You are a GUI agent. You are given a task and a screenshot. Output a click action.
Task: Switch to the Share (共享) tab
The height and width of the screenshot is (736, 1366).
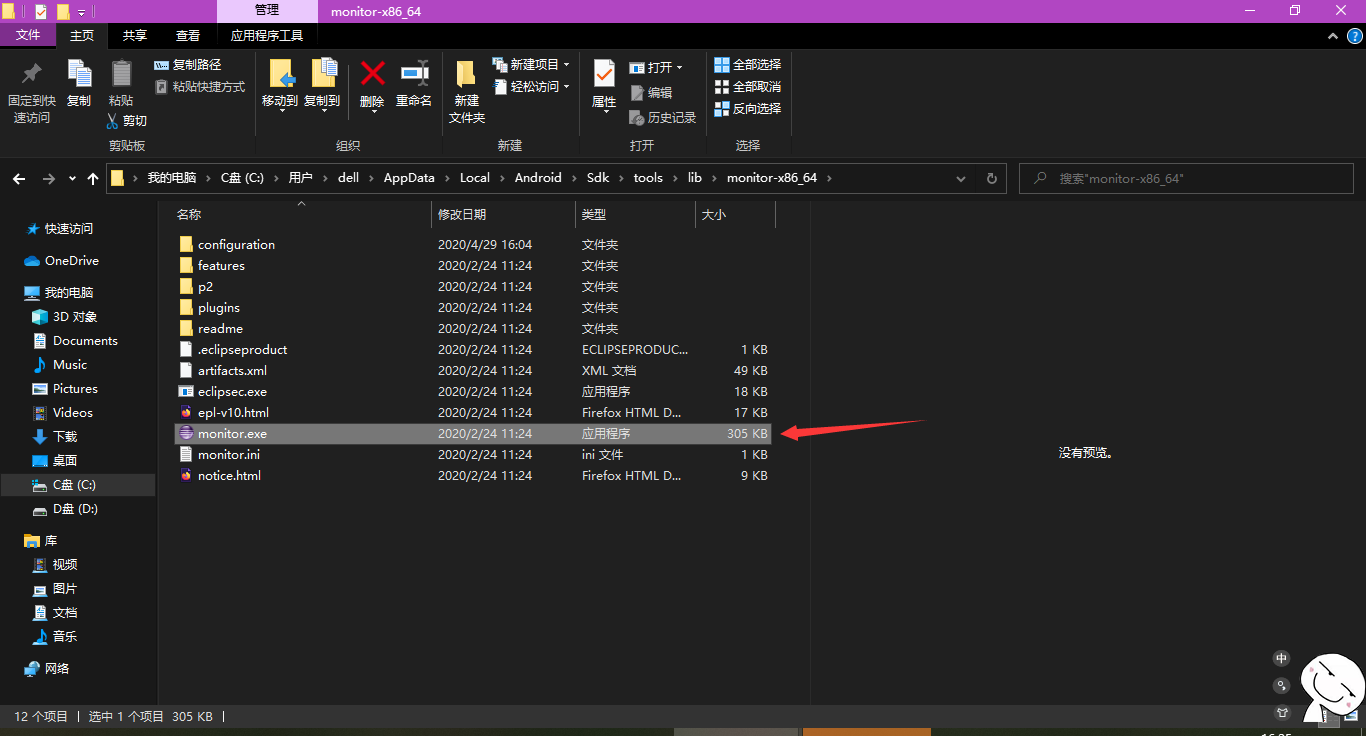point(135,35)
